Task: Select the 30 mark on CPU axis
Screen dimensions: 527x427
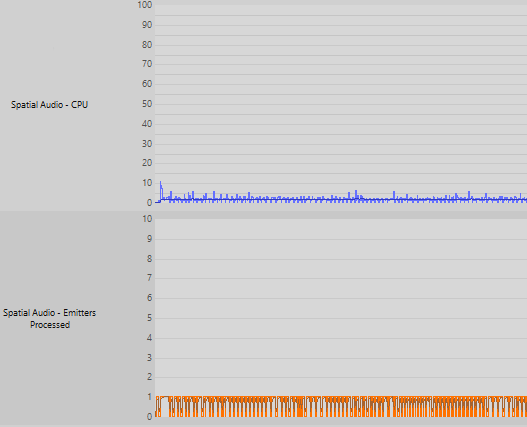Action: point(147,144)
